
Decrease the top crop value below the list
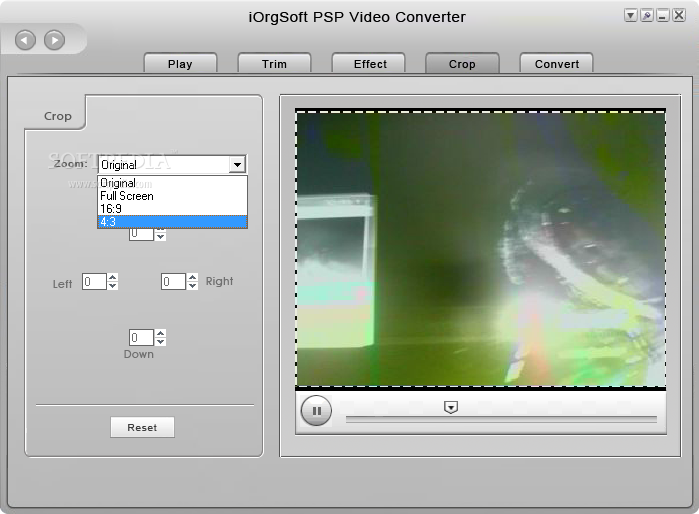click(x=160, y=237)
